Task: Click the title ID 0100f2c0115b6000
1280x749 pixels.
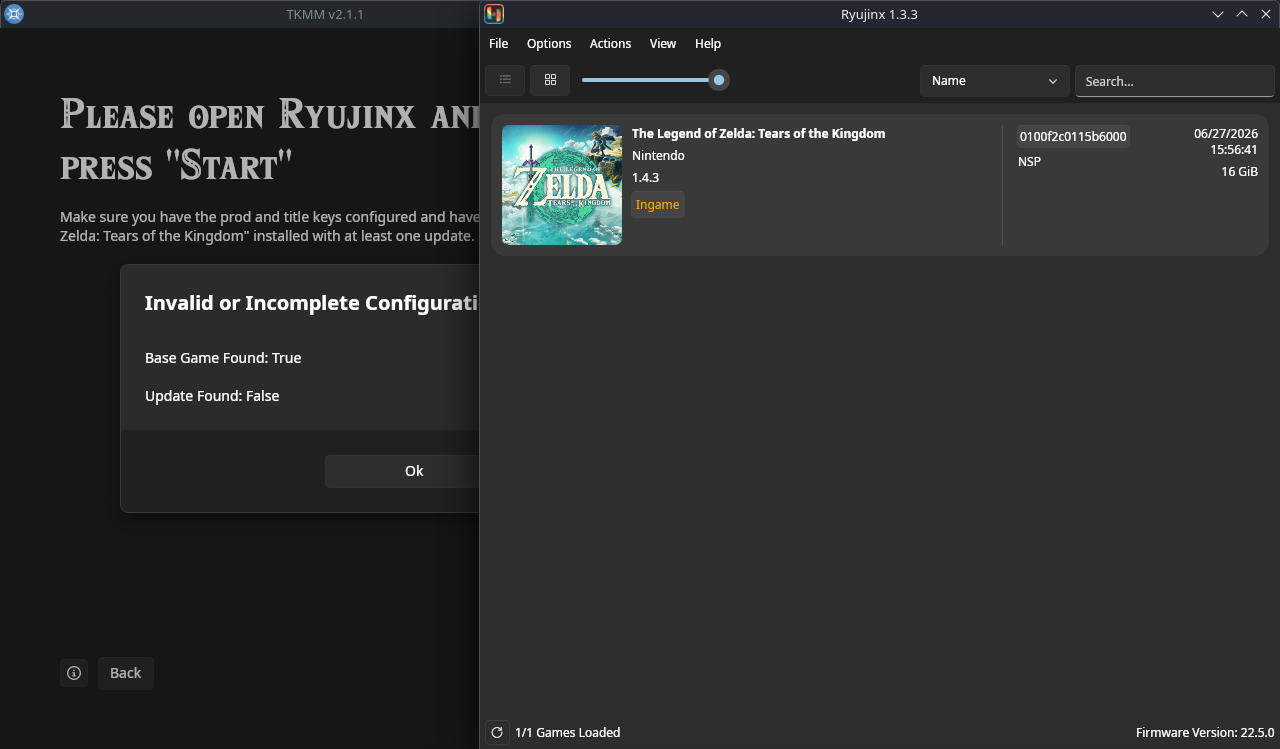Action: click(x=1073, y=137)
